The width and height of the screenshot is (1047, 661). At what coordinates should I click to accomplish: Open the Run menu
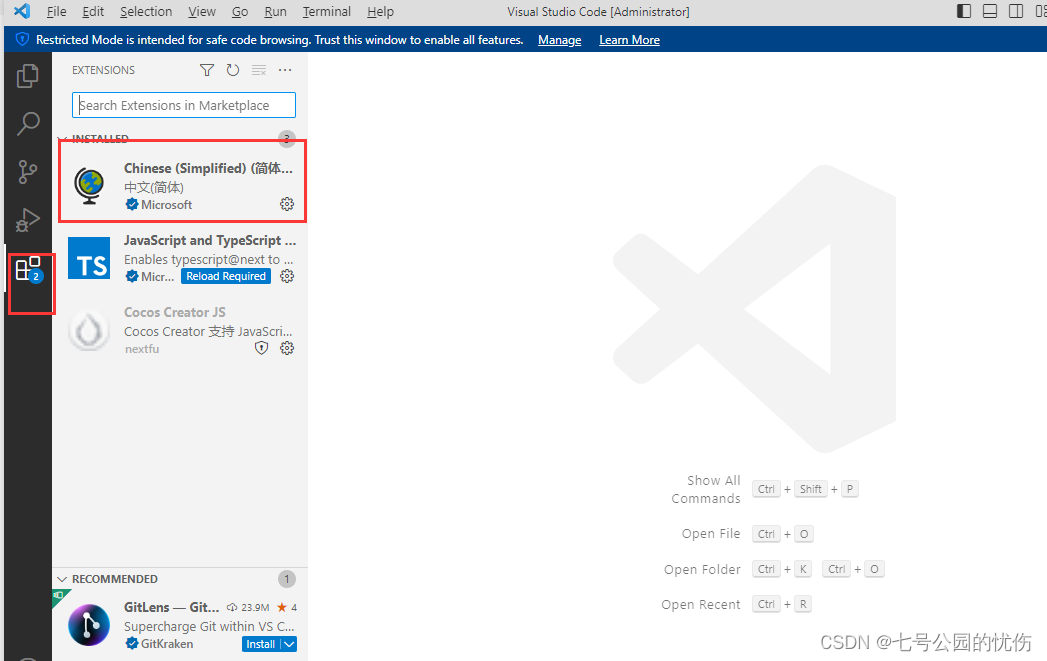coord(275,11)
